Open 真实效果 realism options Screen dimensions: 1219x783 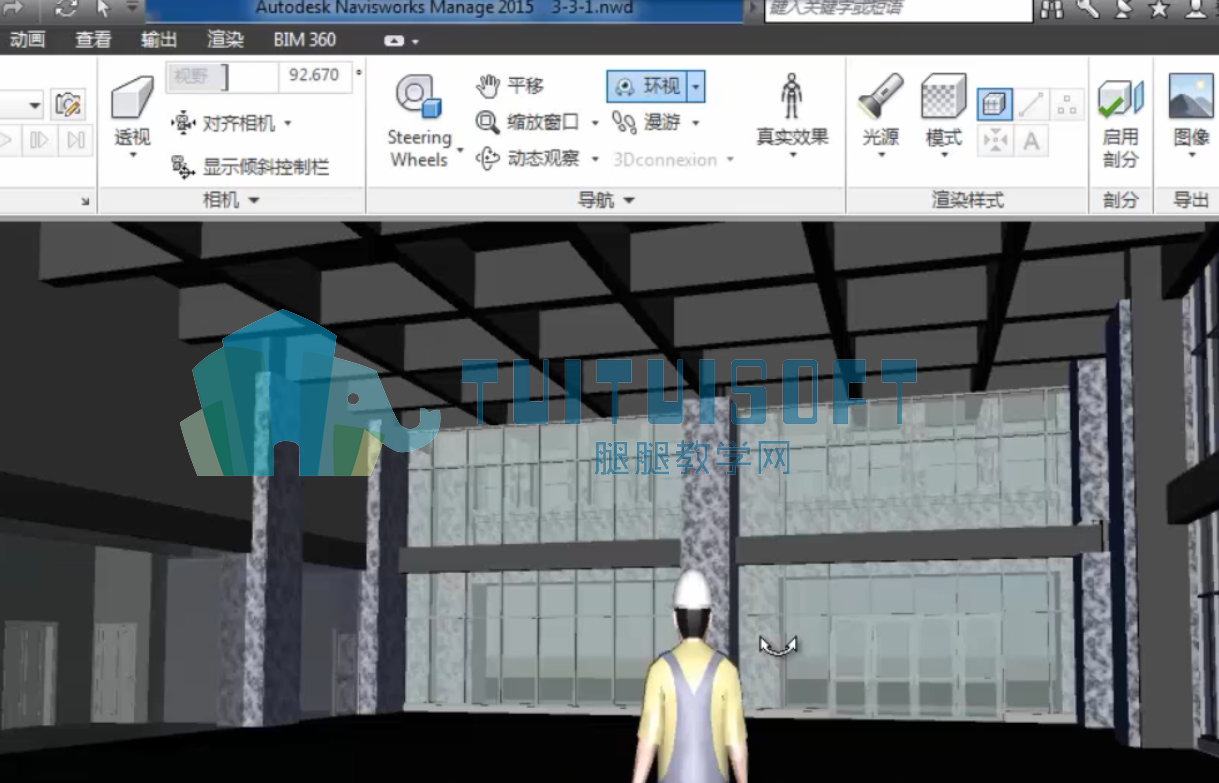[792, 116]
